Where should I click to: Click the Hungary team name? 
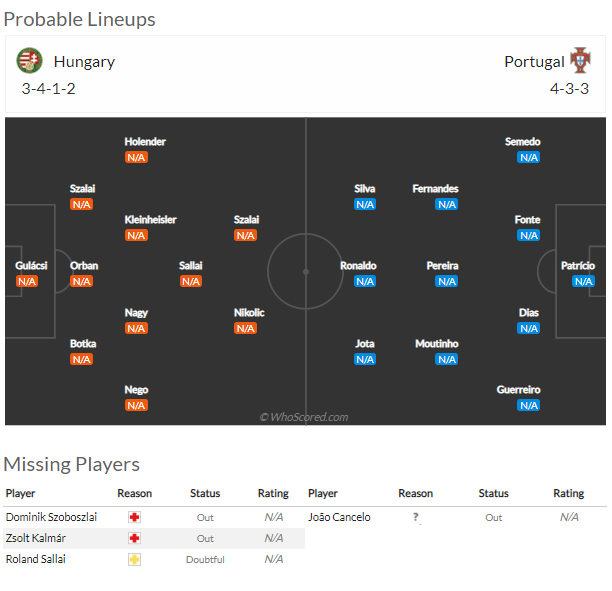84,62
